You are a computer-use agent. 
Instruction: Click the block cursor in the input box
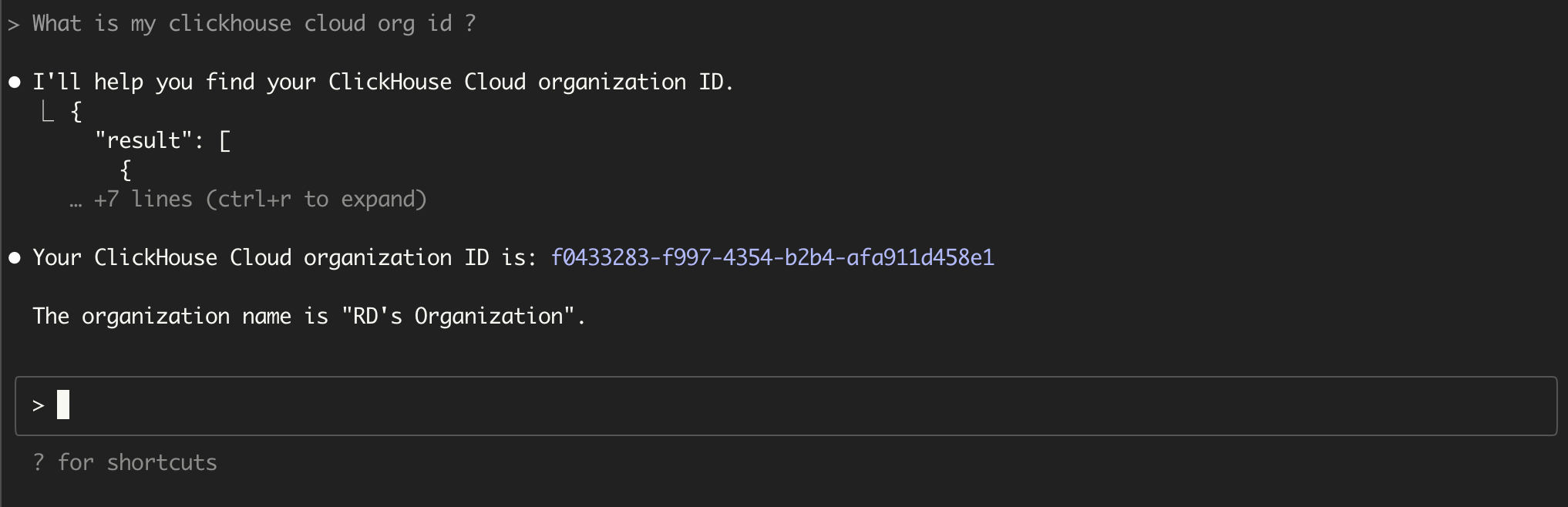coord(63,405)
